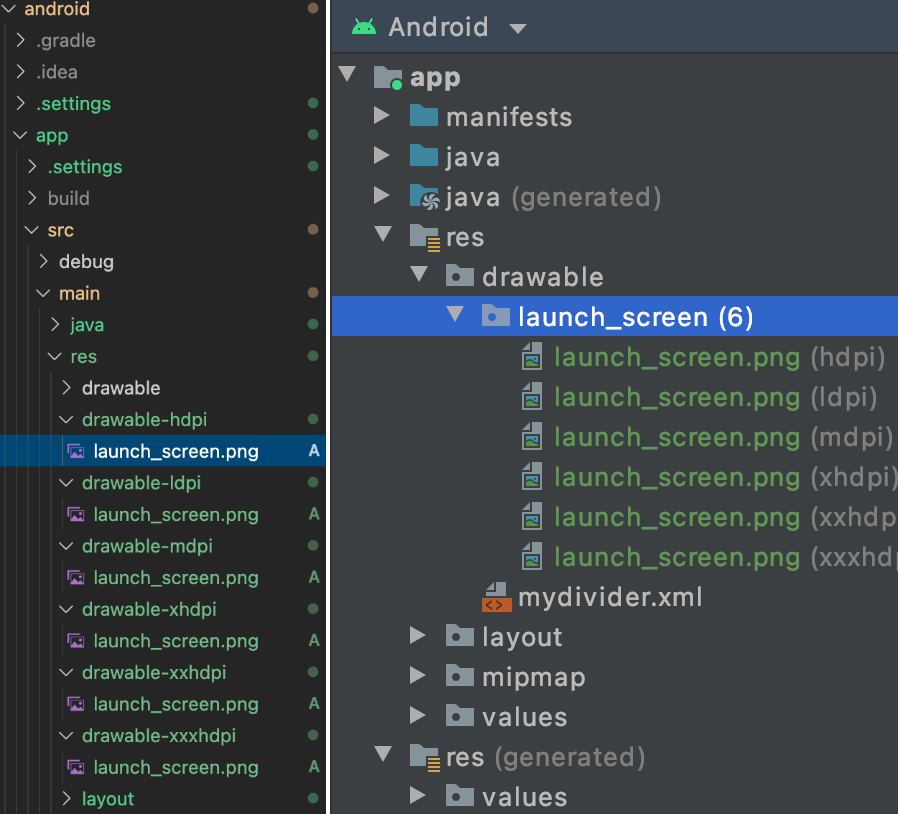The width and height of the screenshot is (898, 814).
Task: Expand the debug folder chevron
Action: [x=44, y=261]
